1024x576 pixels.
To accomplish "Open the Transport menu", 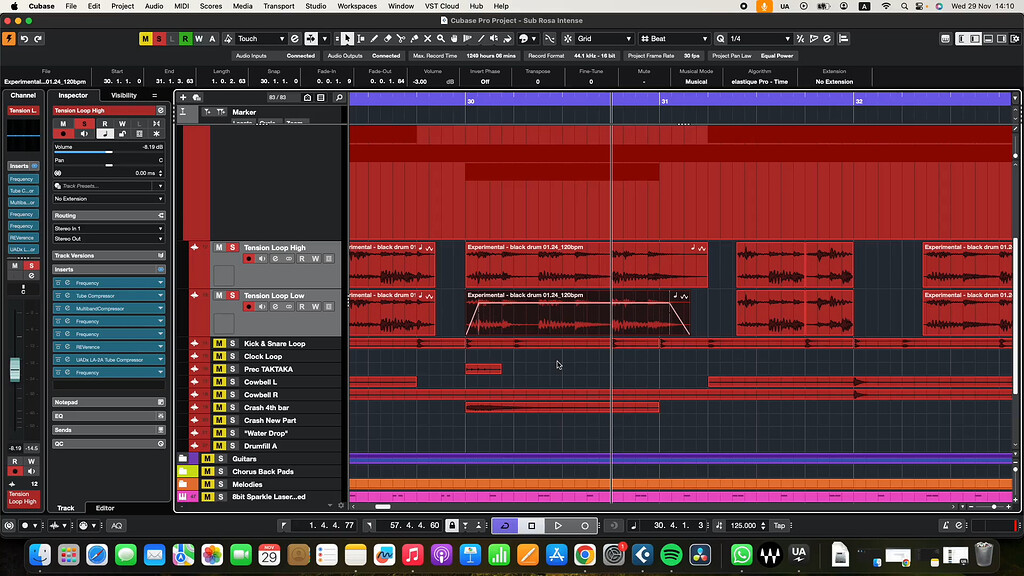I will click(279, 6).
